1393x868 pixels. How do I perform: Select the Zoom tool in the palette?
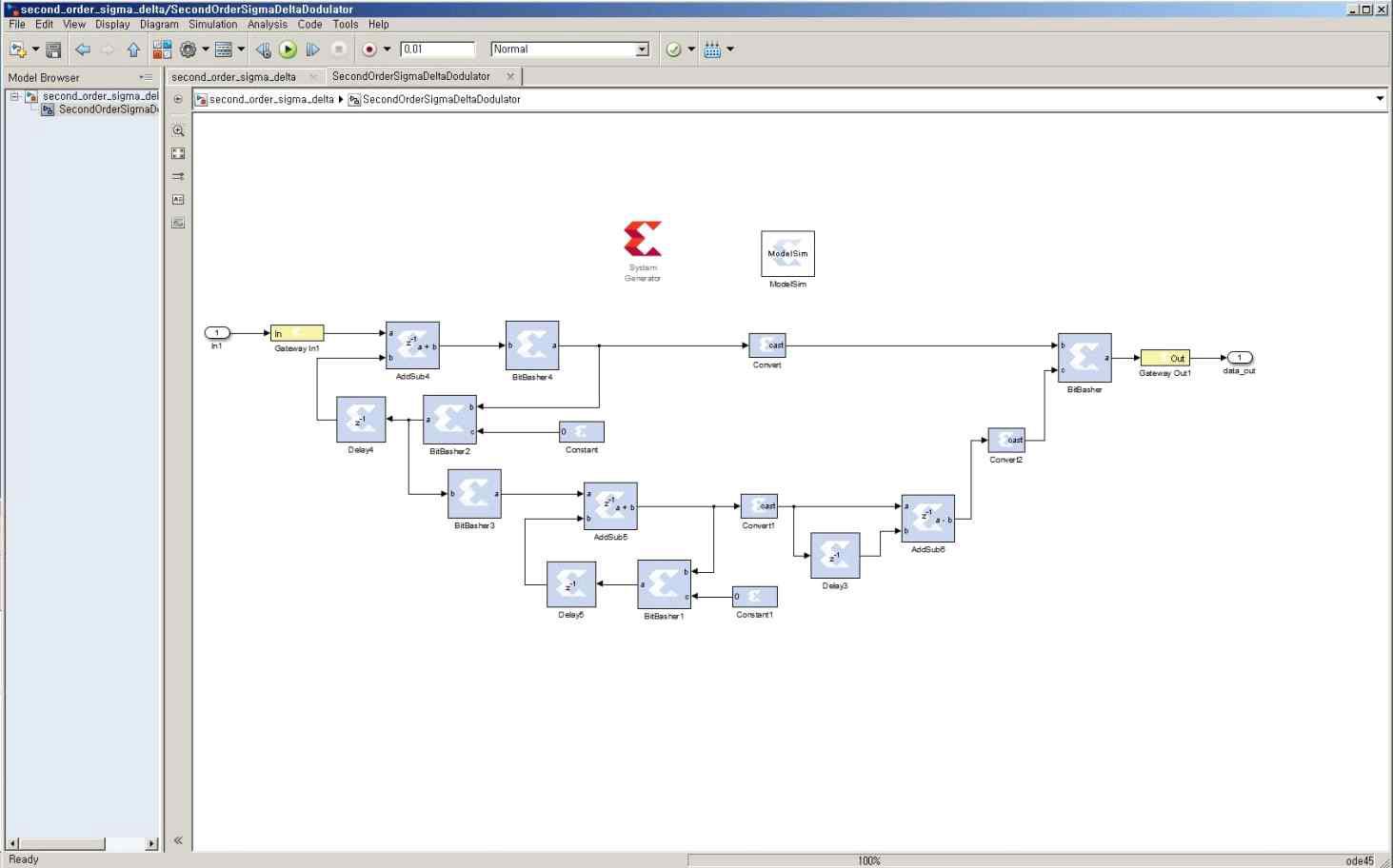coord(178,130)
